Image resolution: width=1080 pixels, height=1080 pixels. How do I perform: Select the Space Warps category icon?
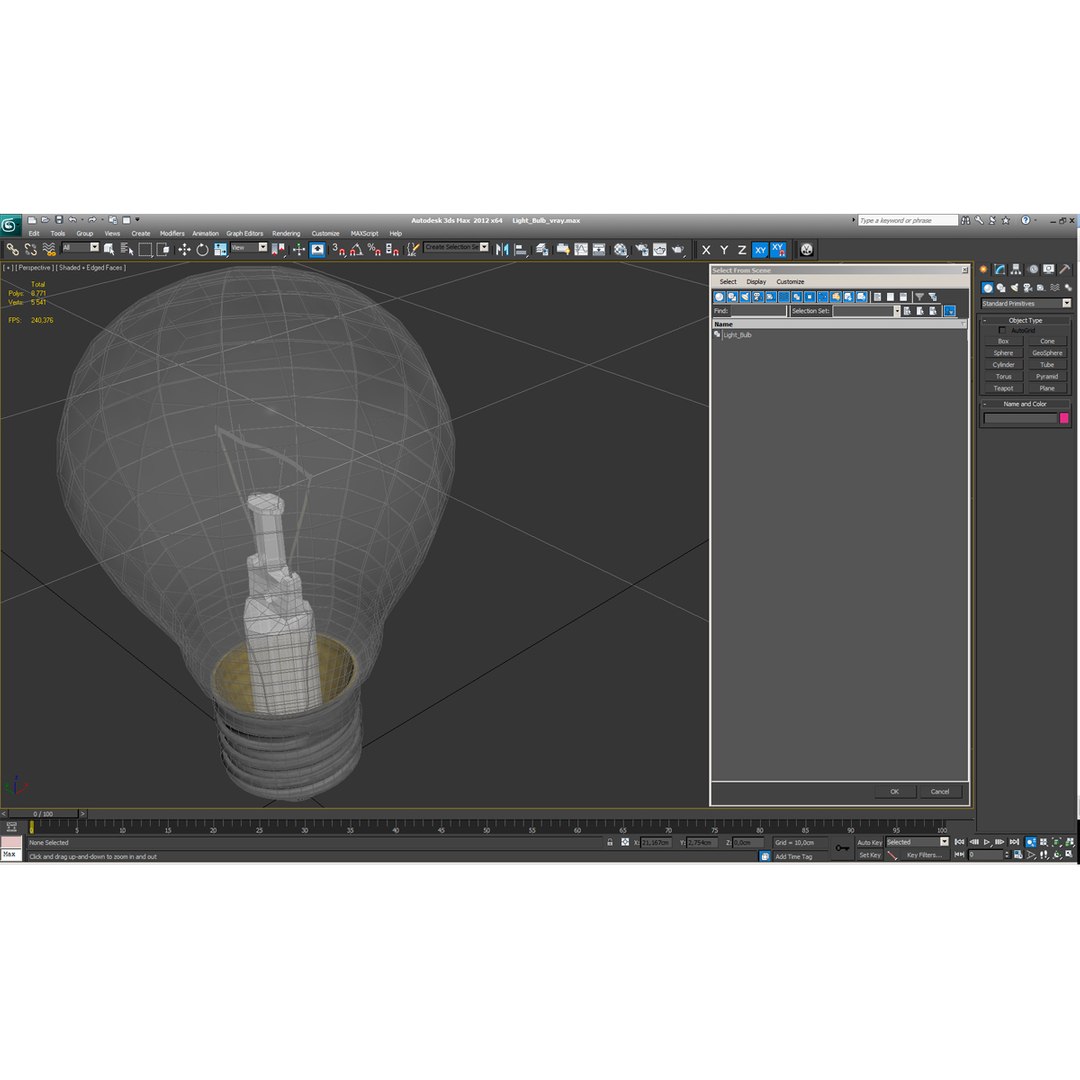tap(1055, 288)
